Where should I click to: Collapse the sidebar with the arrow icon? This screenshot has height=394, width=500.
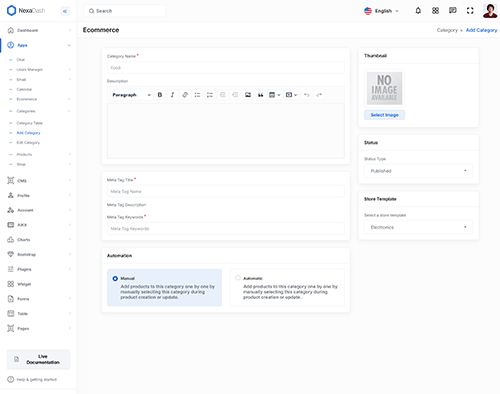pos(65,11)
